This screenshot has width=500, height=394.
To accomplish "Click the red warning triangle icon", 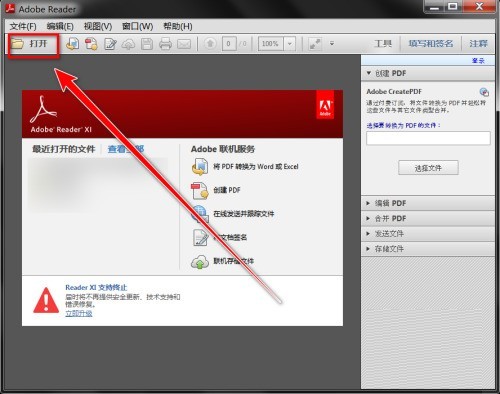I will [x=46, y=300].
